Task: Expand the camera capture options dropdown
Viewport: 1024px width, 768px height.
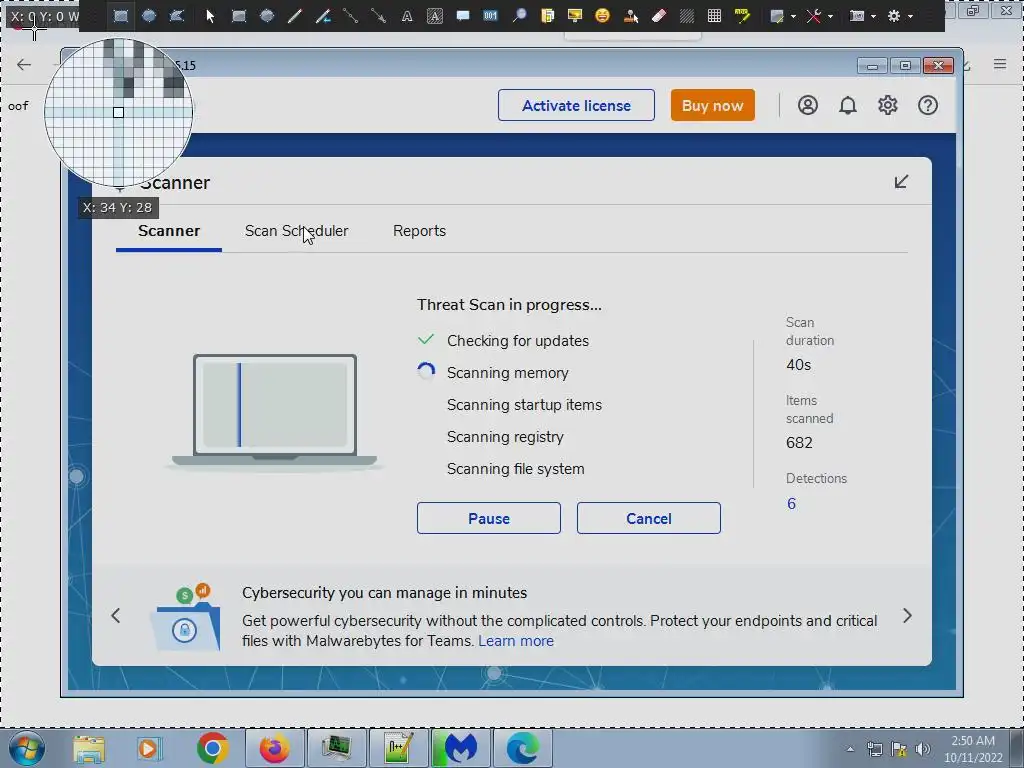Action: (x=862, y=16)
